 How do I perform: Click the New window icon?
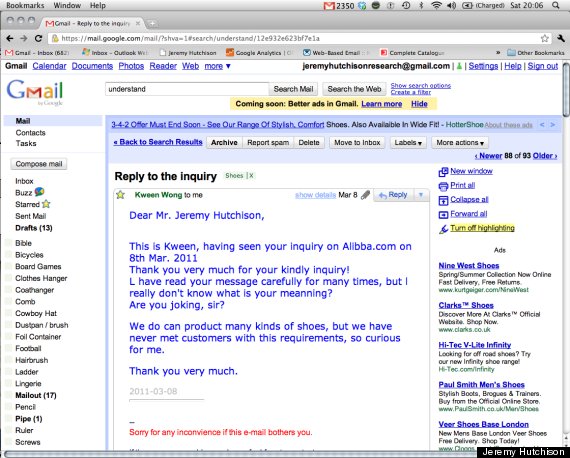(443, 172)
